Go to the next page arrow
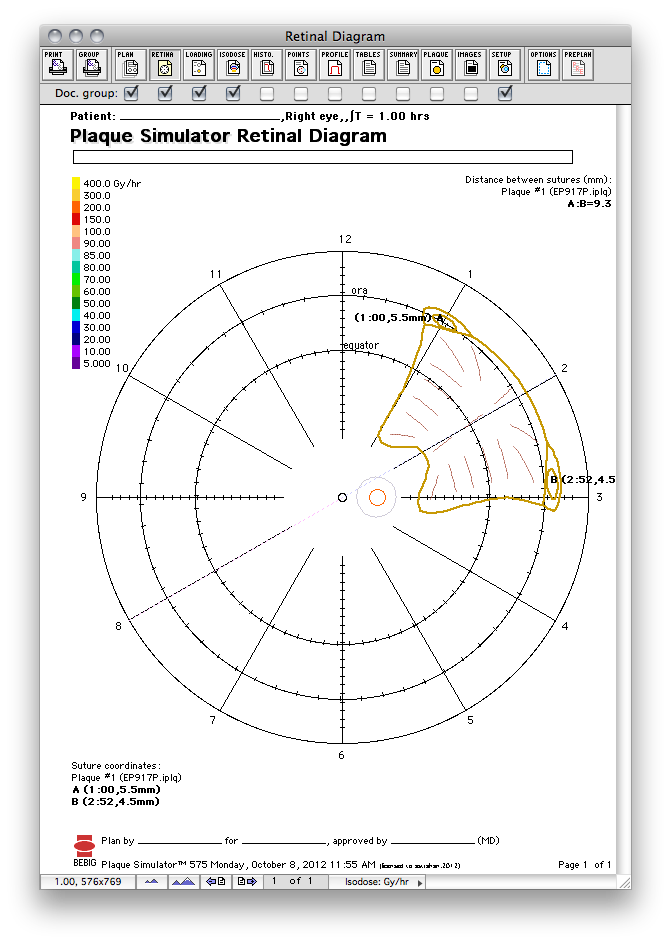 (x=247, y=881)
